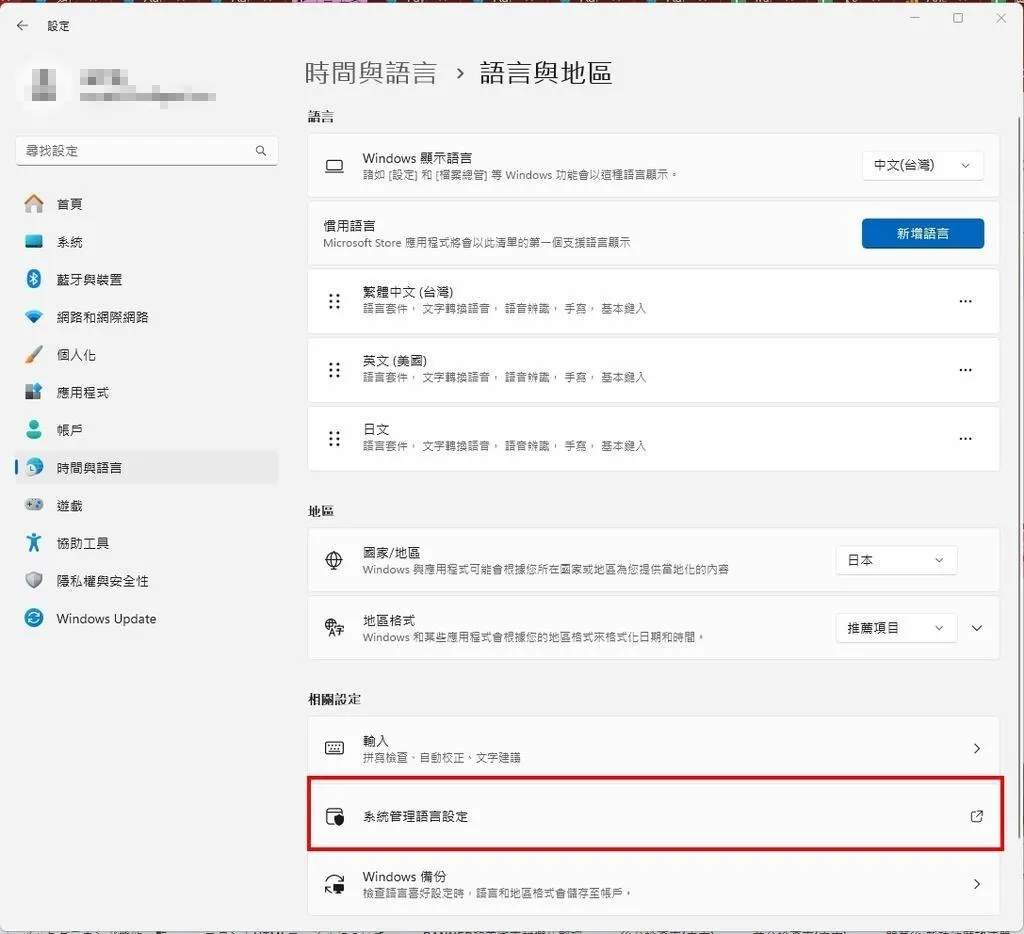Click the person icon for 帳戶
Viewport: 1024px width, 934px height.
34,430
